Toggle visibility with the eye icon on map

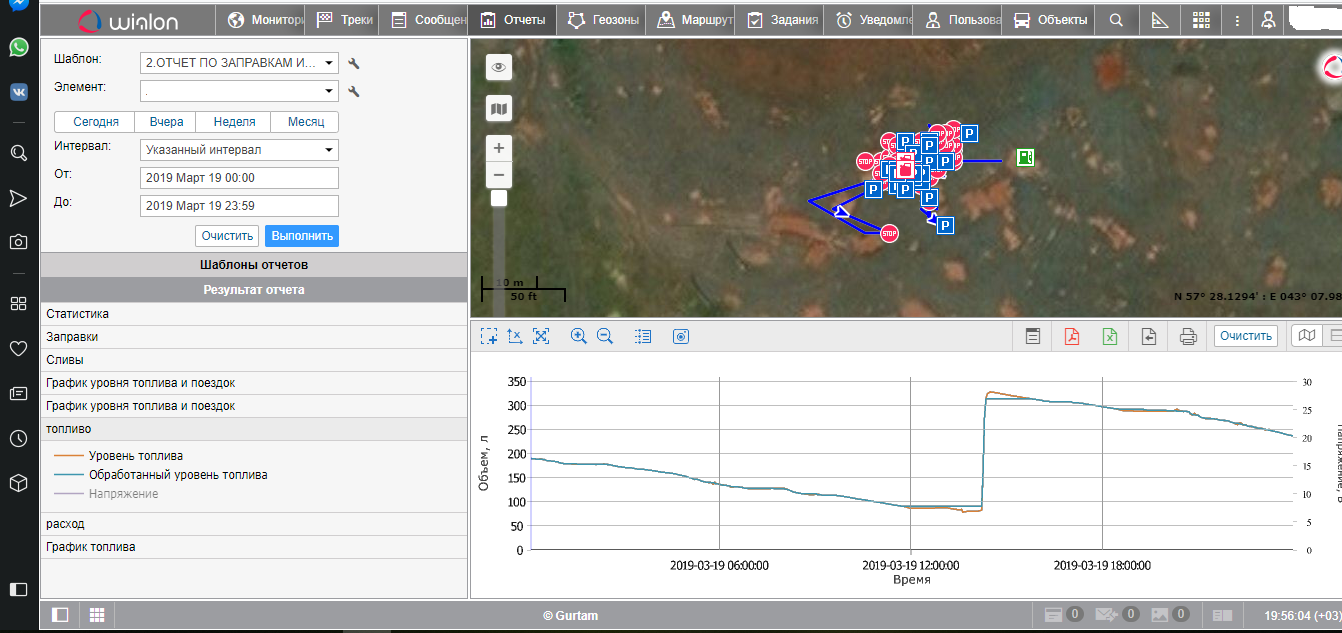pos(499,67)
